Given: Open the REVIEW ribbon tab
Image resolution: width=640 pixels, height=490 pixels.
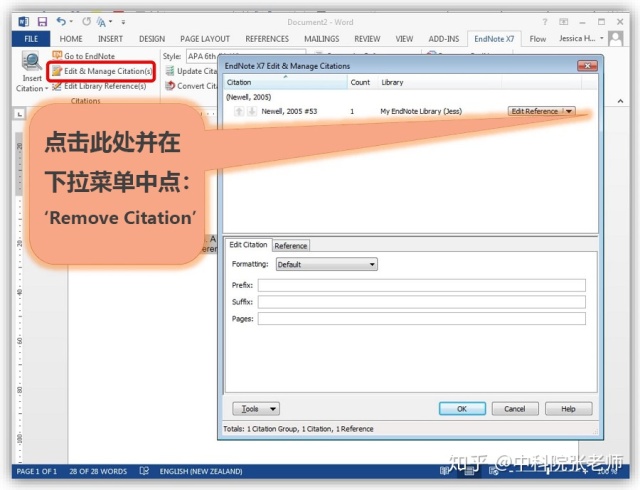Looking at the screenshot, I should 367,39.
